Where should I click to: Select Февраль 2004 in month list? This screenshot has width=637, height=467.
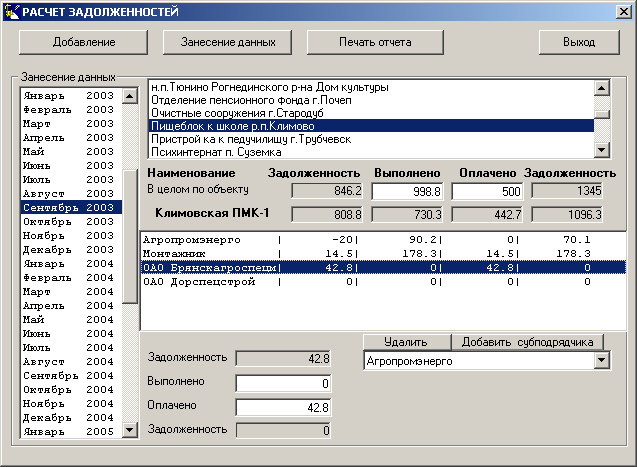pos(72,278)
